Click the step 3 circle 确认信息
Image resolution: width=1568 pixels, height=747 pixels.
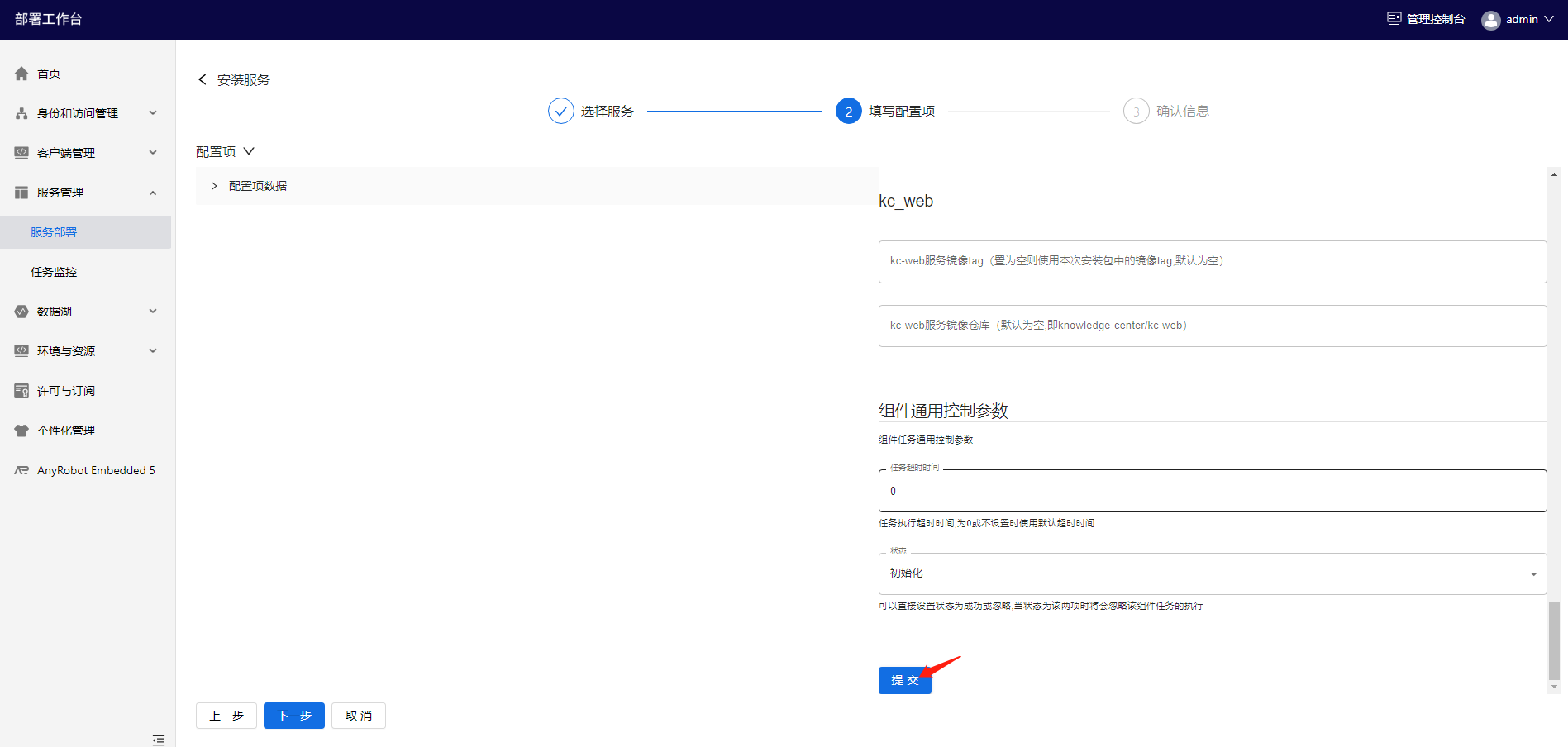click(x=1137, y=111)
